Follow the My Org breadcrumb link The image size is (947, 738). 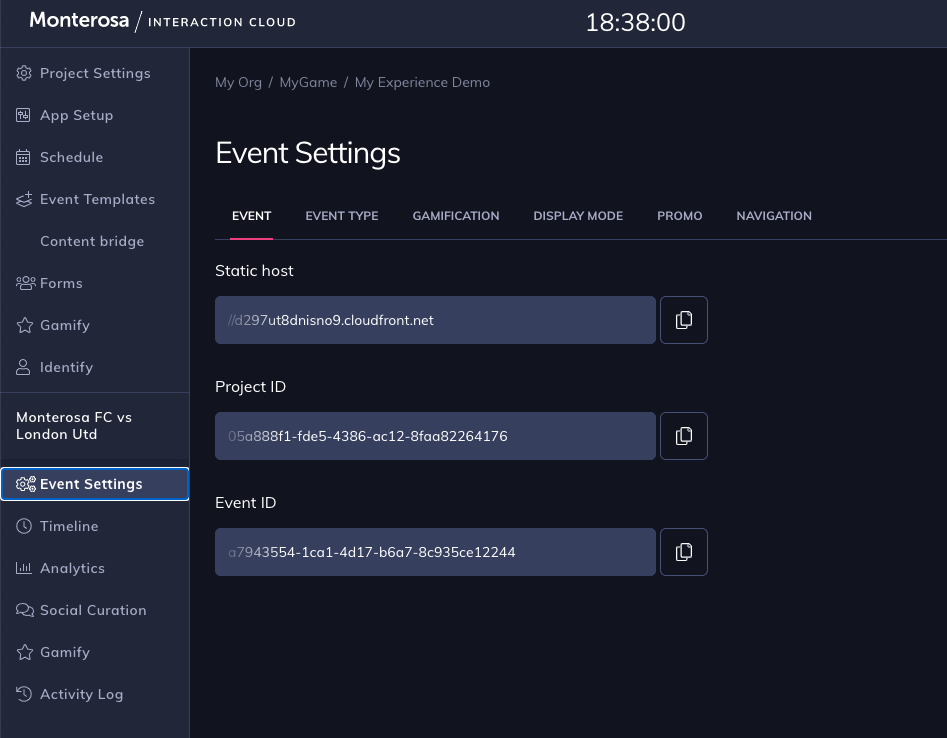(x=239, y=82)
